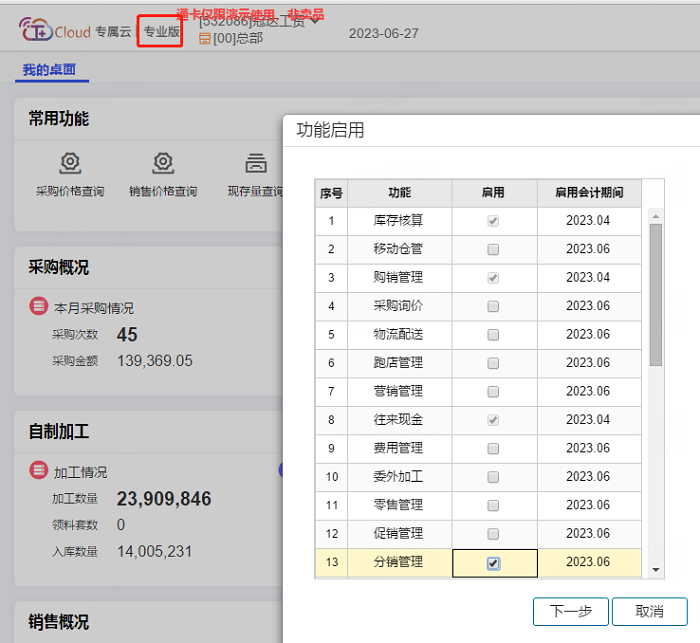Open 现存量查询 shortcut icon
This screenshot has width=700, height=643.
(x=256, y=163)
